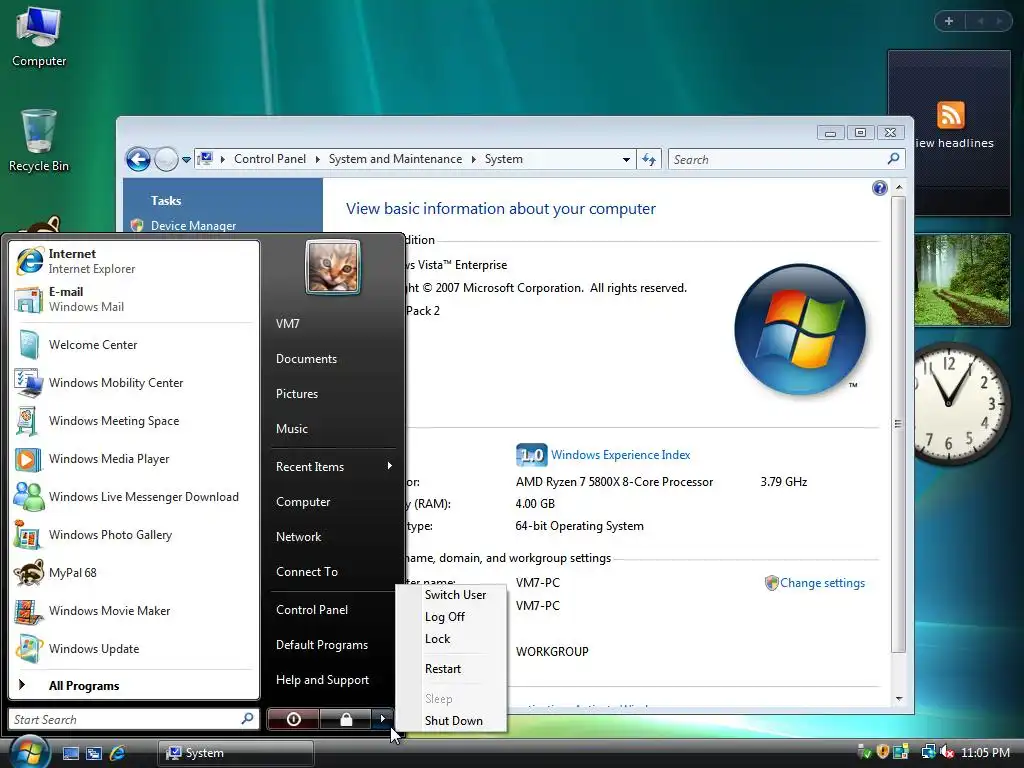Click System taskbar button
Screen dimensions: 1024x768
click(x=236, y=753)
